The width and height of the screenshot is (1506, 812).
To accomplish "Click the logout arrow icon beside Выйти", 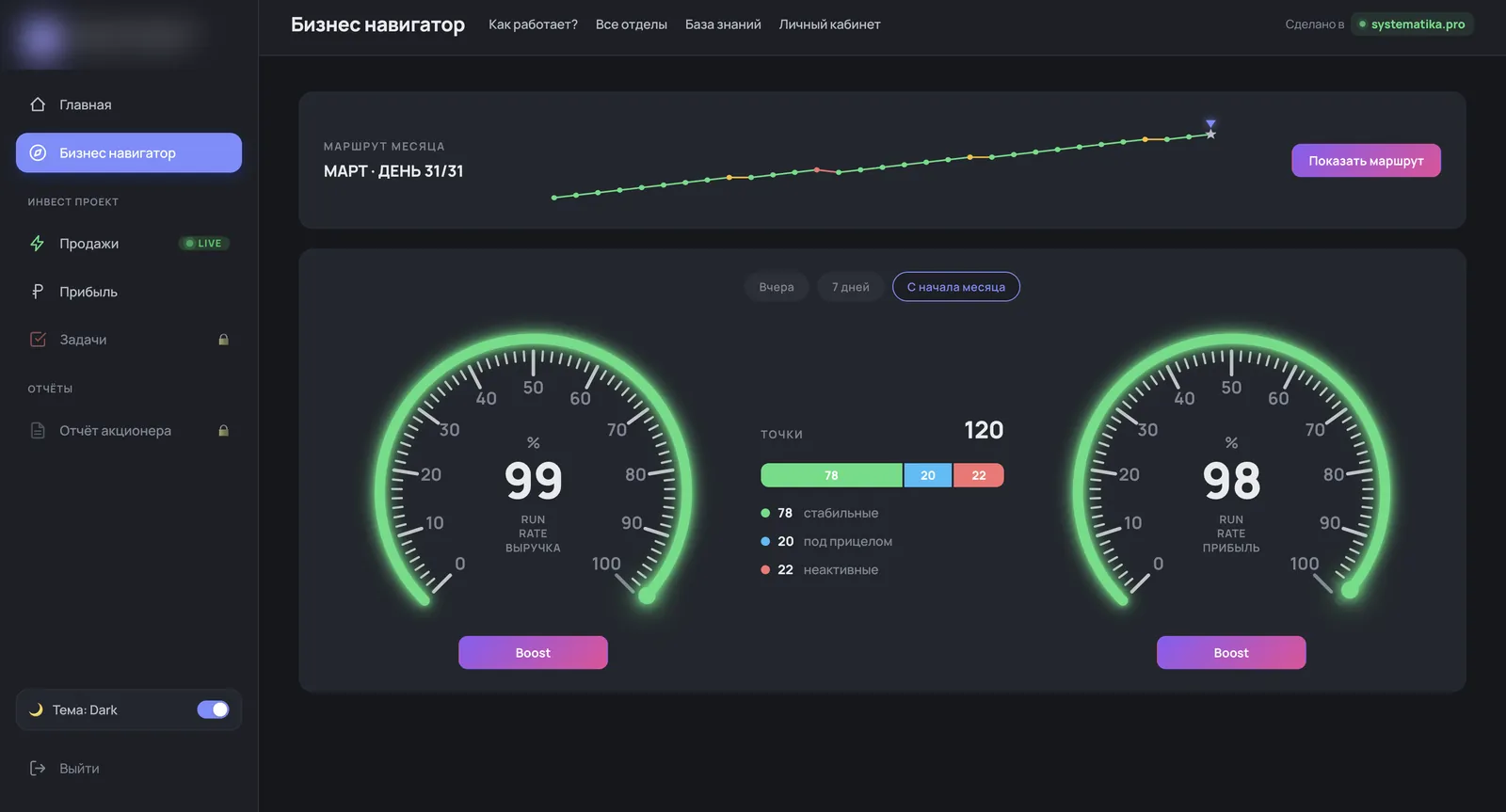I will 38,768.
